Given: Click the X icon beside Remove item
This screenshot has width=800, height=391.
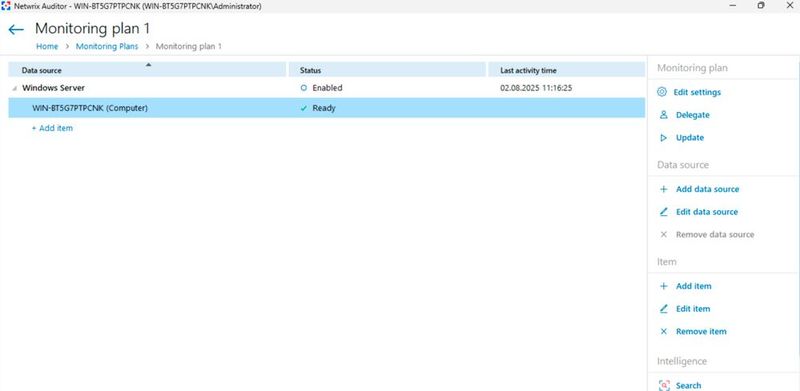Looking at the screenshot, I should tap(663, 331).
